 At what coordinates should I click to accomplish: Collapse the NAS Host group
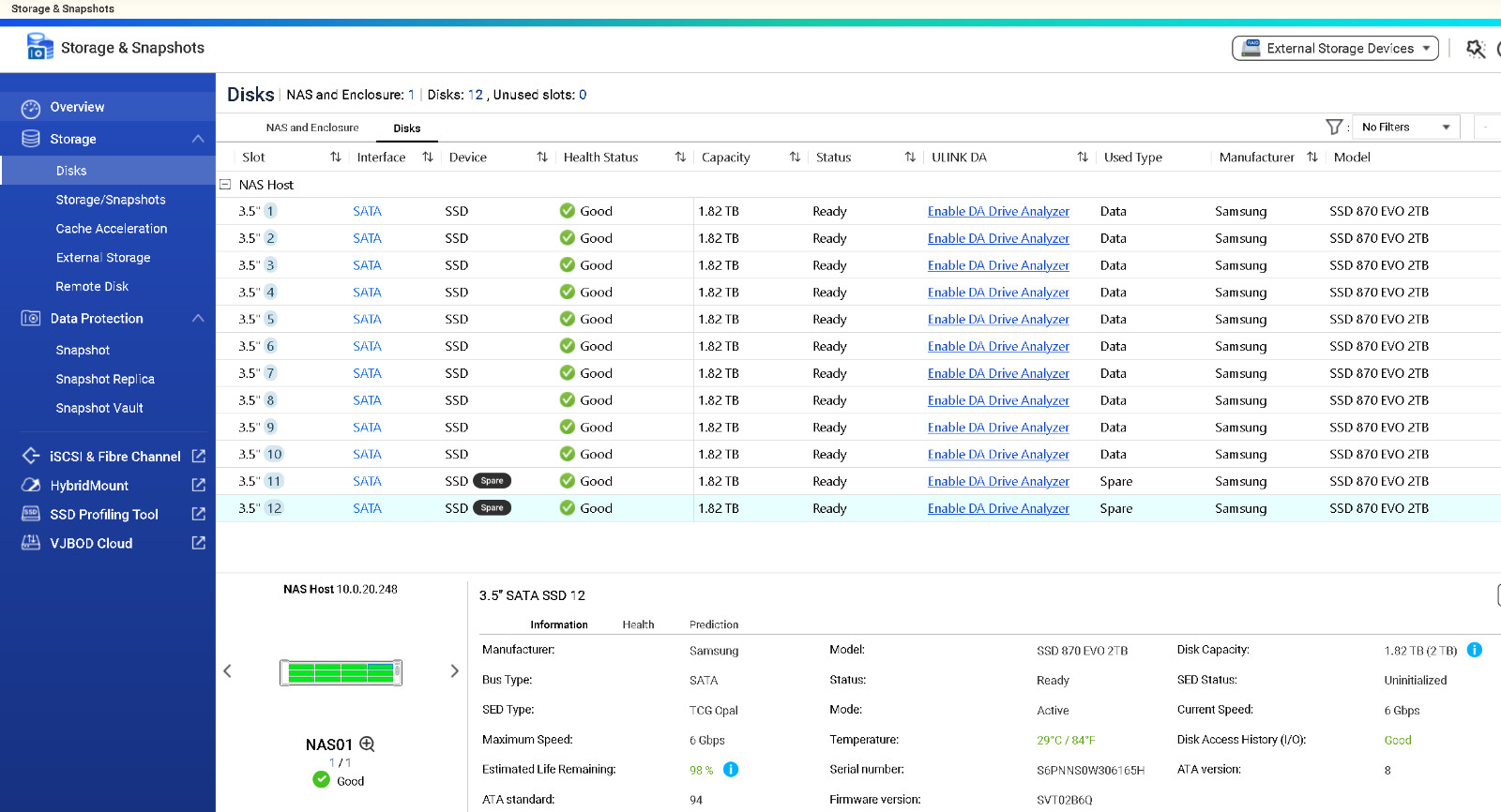(x=225, y=185)
